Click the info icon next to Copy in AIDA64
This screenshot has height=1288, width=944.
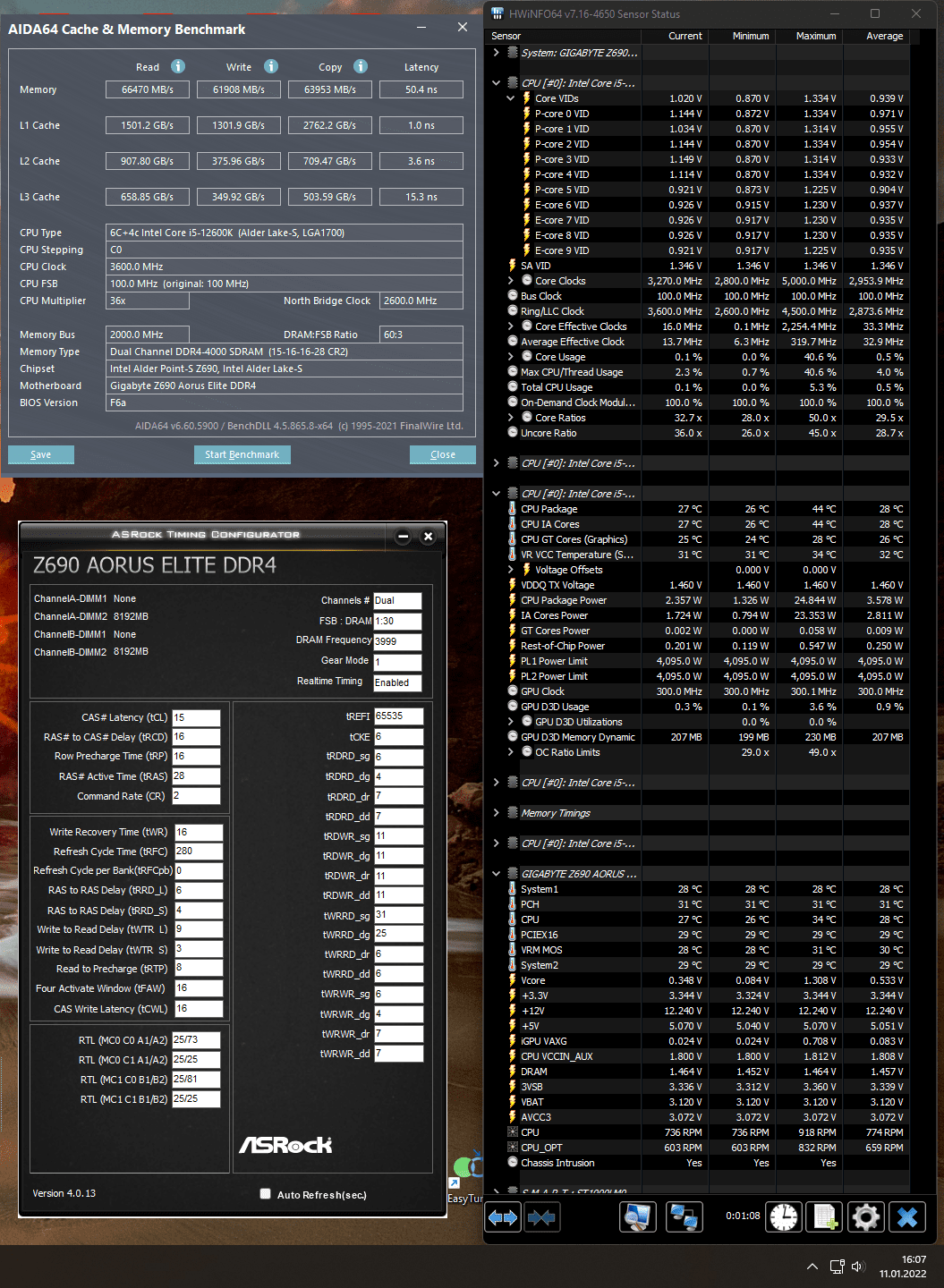tap(361, 66)
